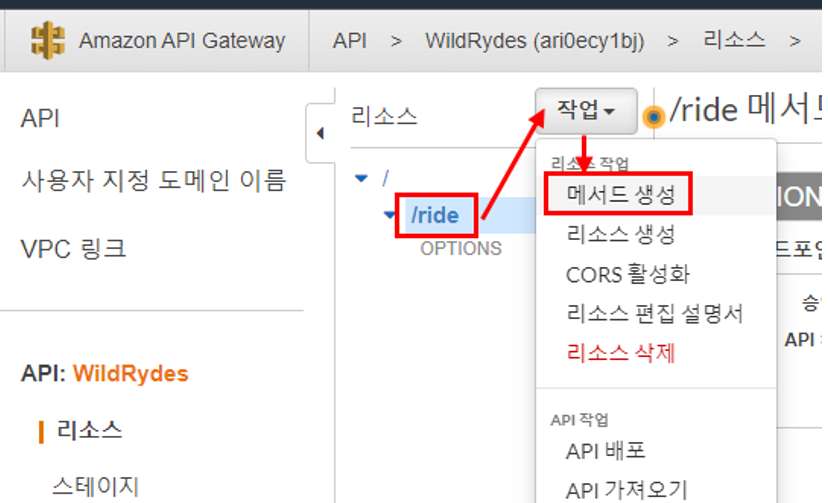Click WildRydes API name in sidebar
This screenshot has height=503, width=828.
click(130, 374)
